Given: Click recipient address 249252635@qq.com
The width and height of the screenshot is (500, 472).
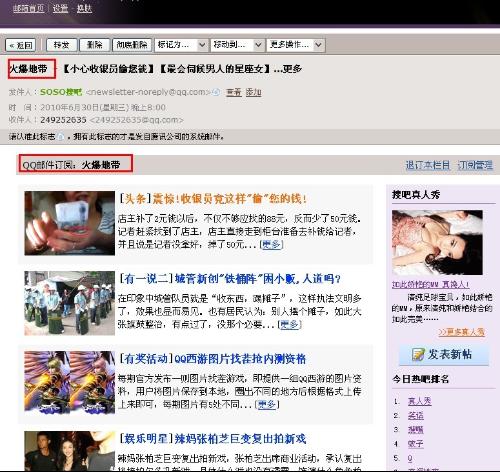Looking at the screenshot, I should pos(137,120).
